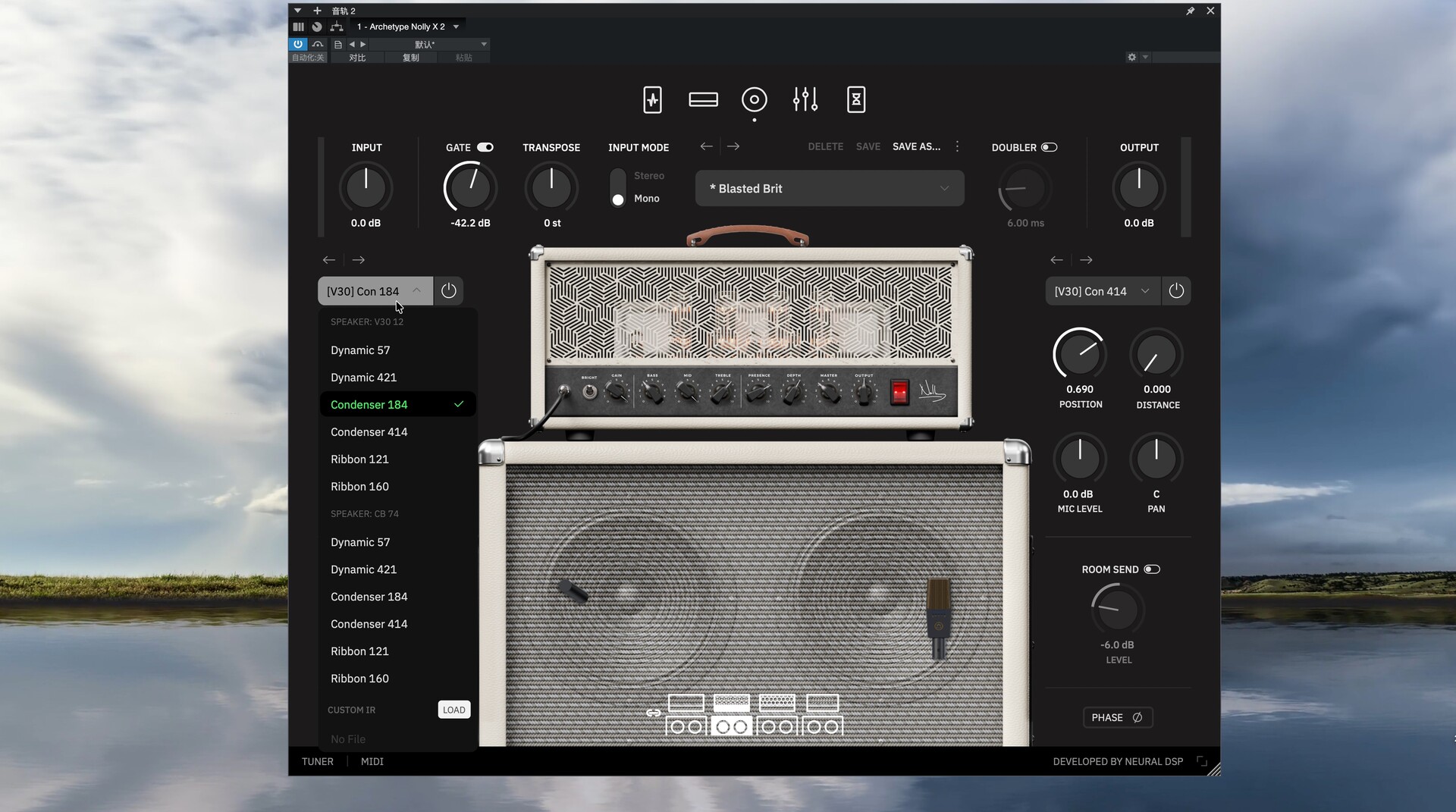Enable the Room Send toggle
This screenshot has width=1456, height=812.
1151,569
